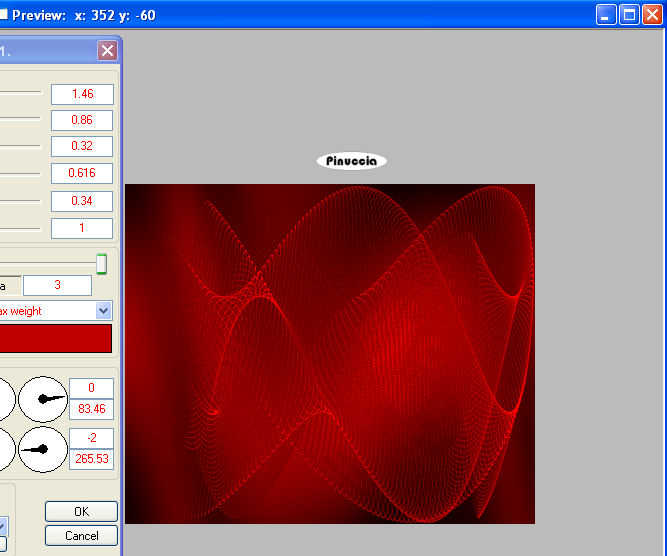Close the Preview window

click(652, 15)
